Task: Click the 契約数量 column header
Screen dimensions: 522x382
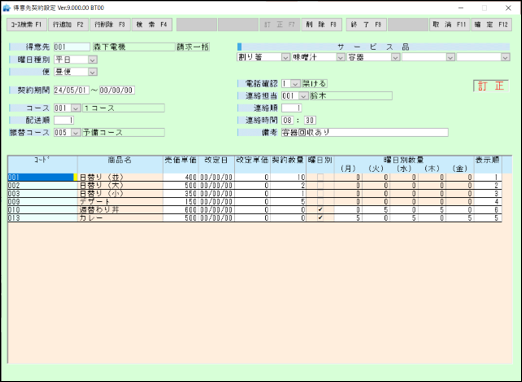Action: (288, 160)
